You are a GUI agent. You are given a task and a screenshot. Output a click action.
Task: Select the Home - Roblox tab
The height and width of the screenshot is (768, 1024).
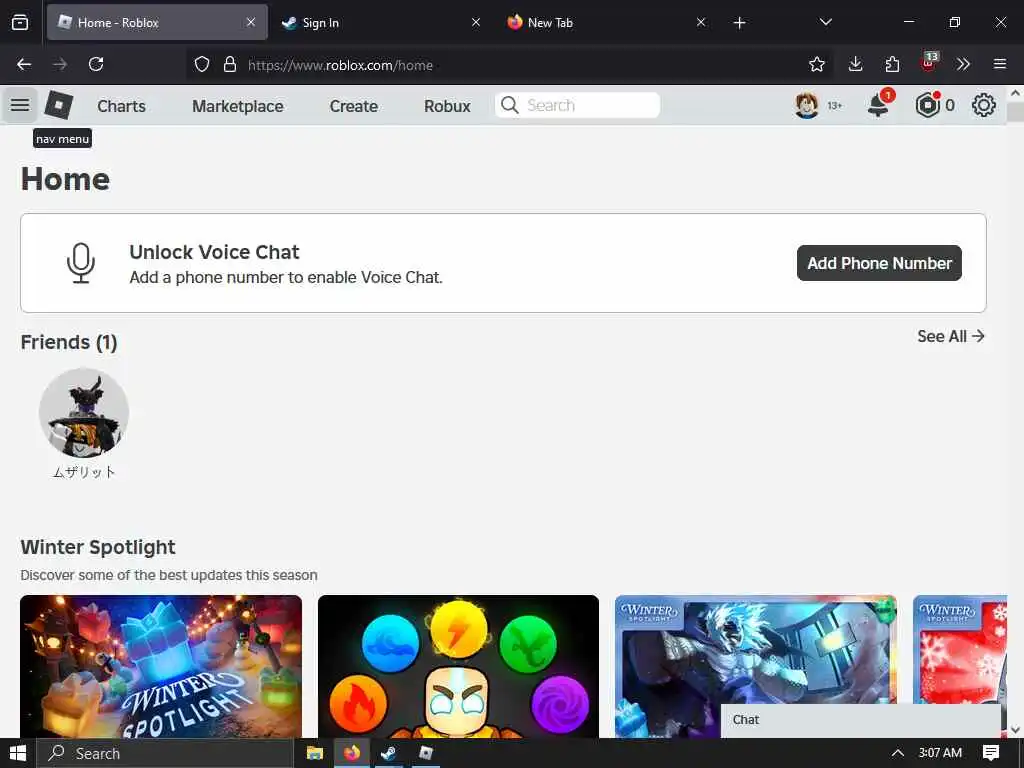coord(157,23)
